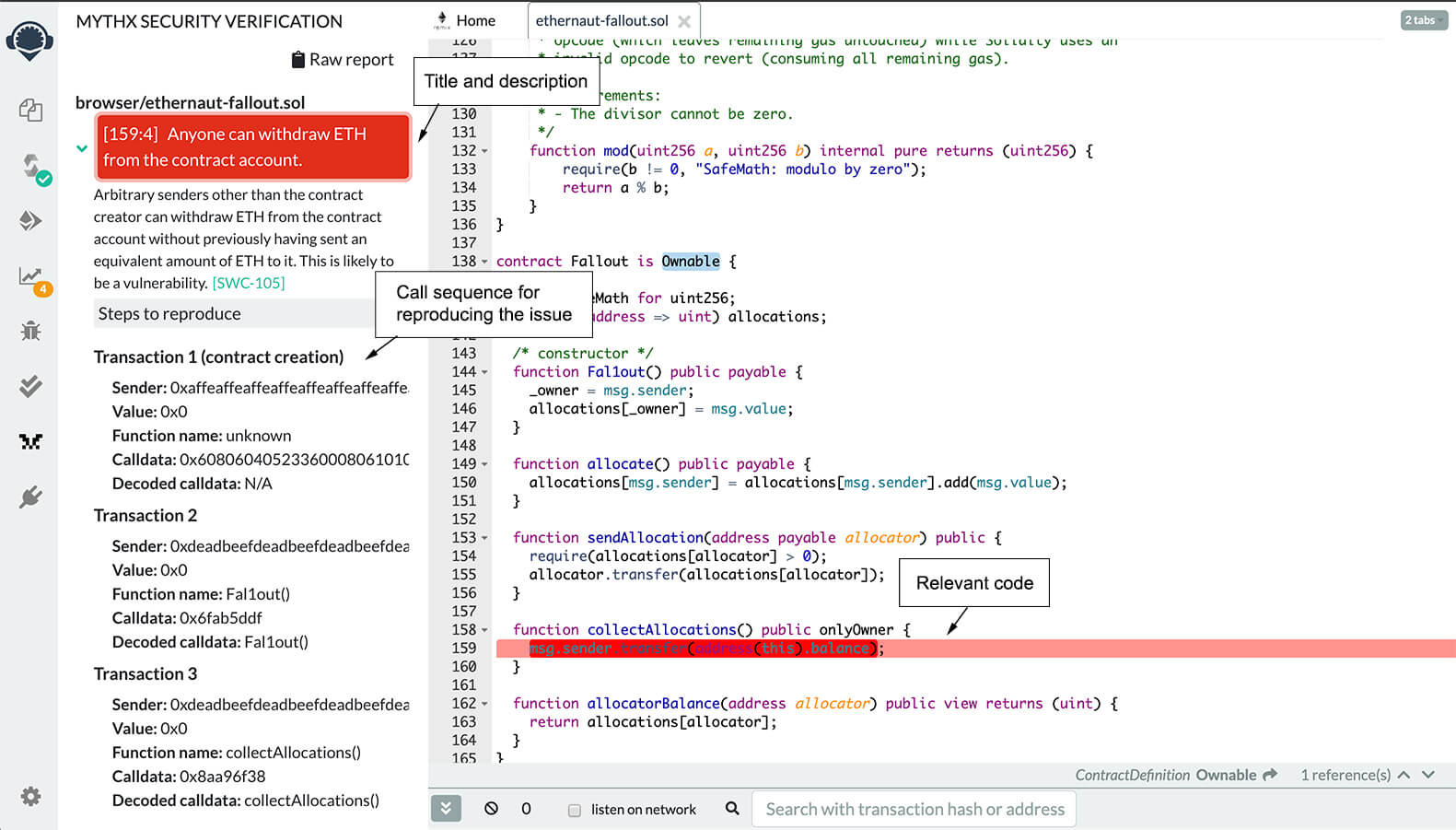
Task: Click highlighted Ownable word in line 138
Action: pos(691,262)
